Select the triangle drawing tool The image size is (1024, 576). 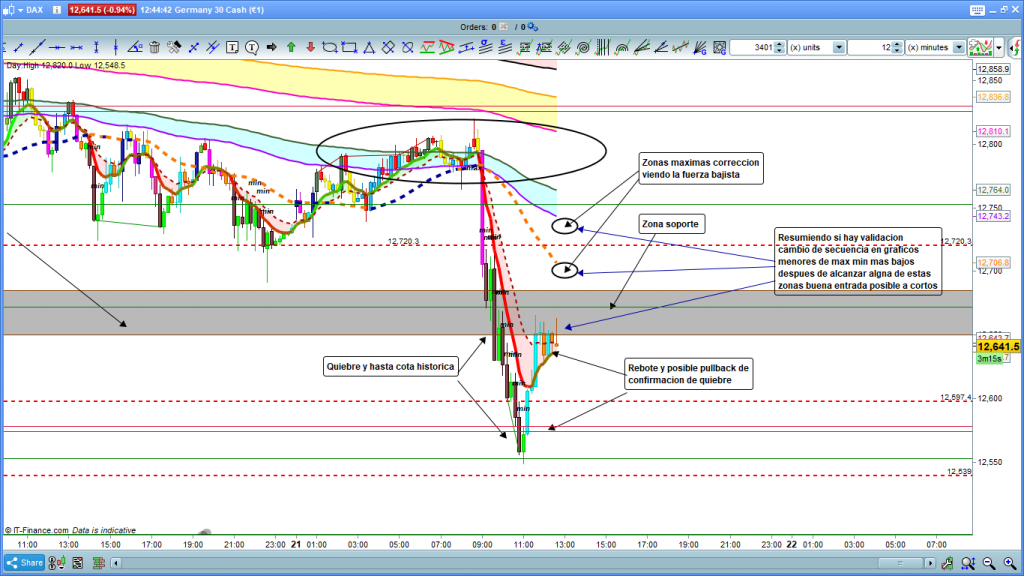pos(369,47)
